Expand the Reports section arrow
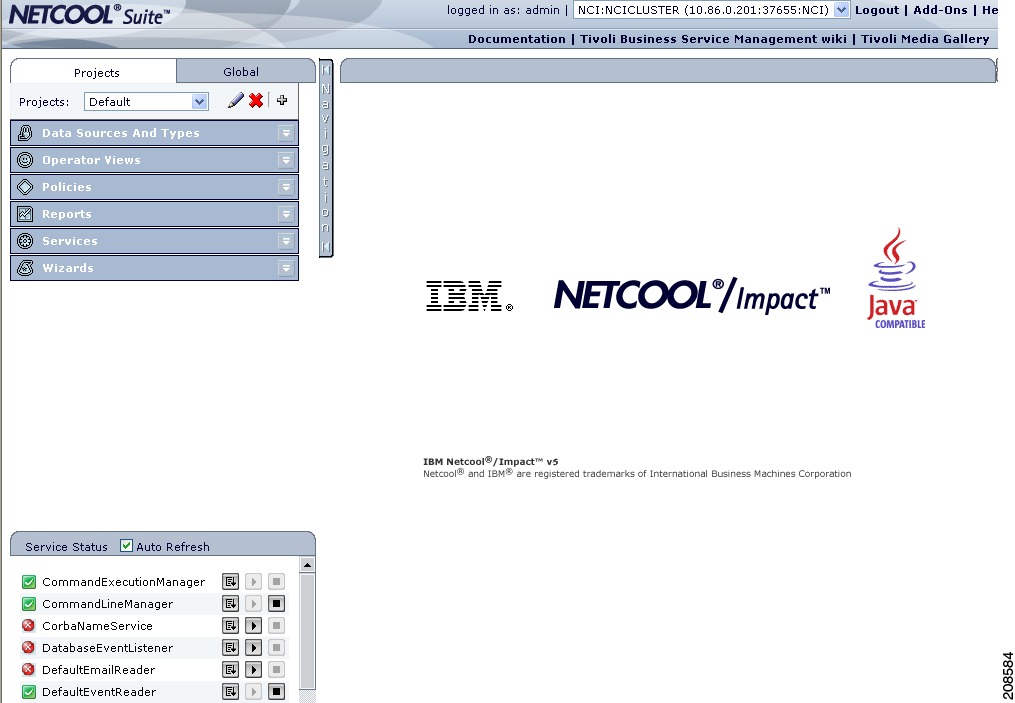This screenshot has width=1015, height=703. click(285, 214)
